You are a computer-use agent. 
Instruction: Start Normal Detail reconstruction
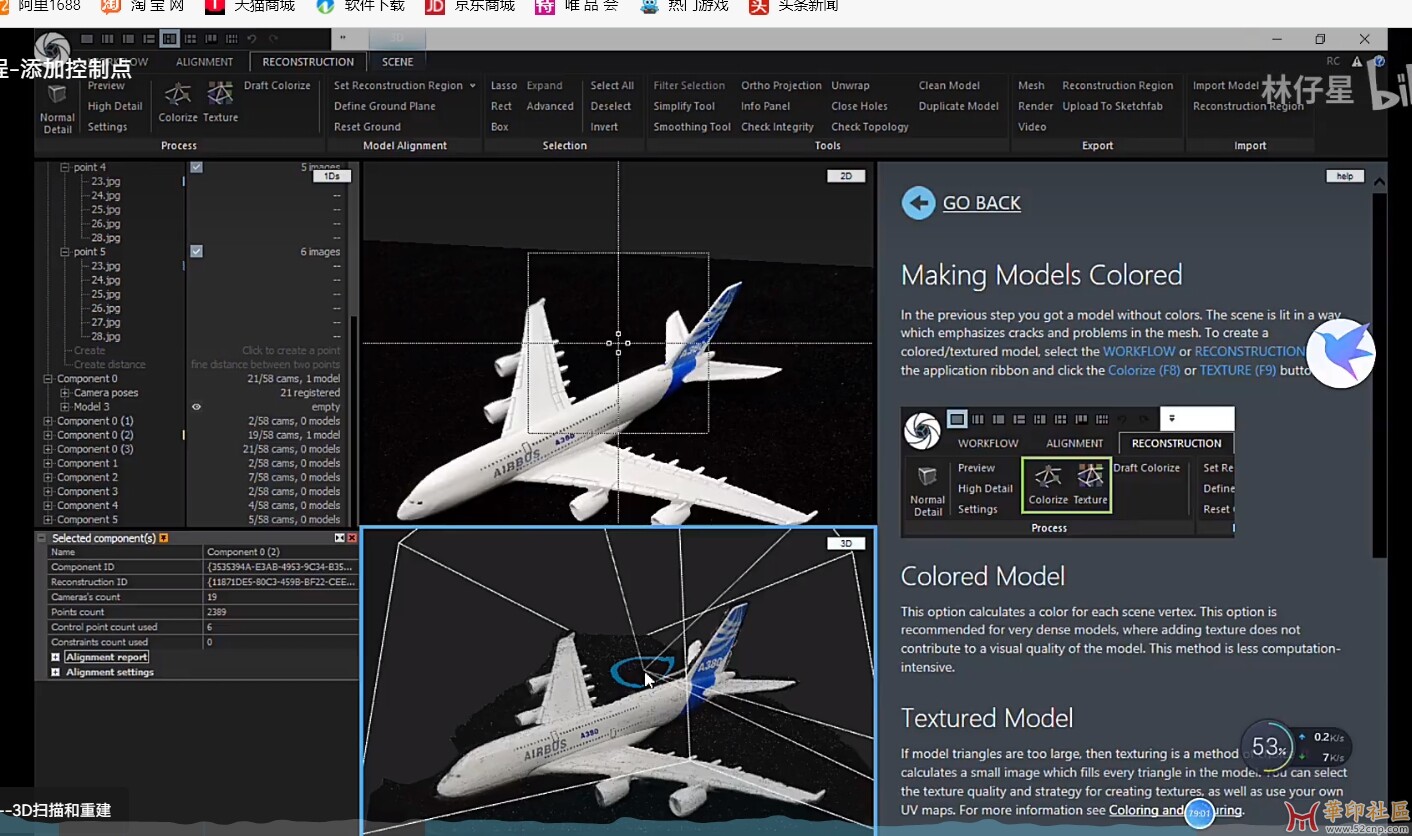[x=57, y=109]
